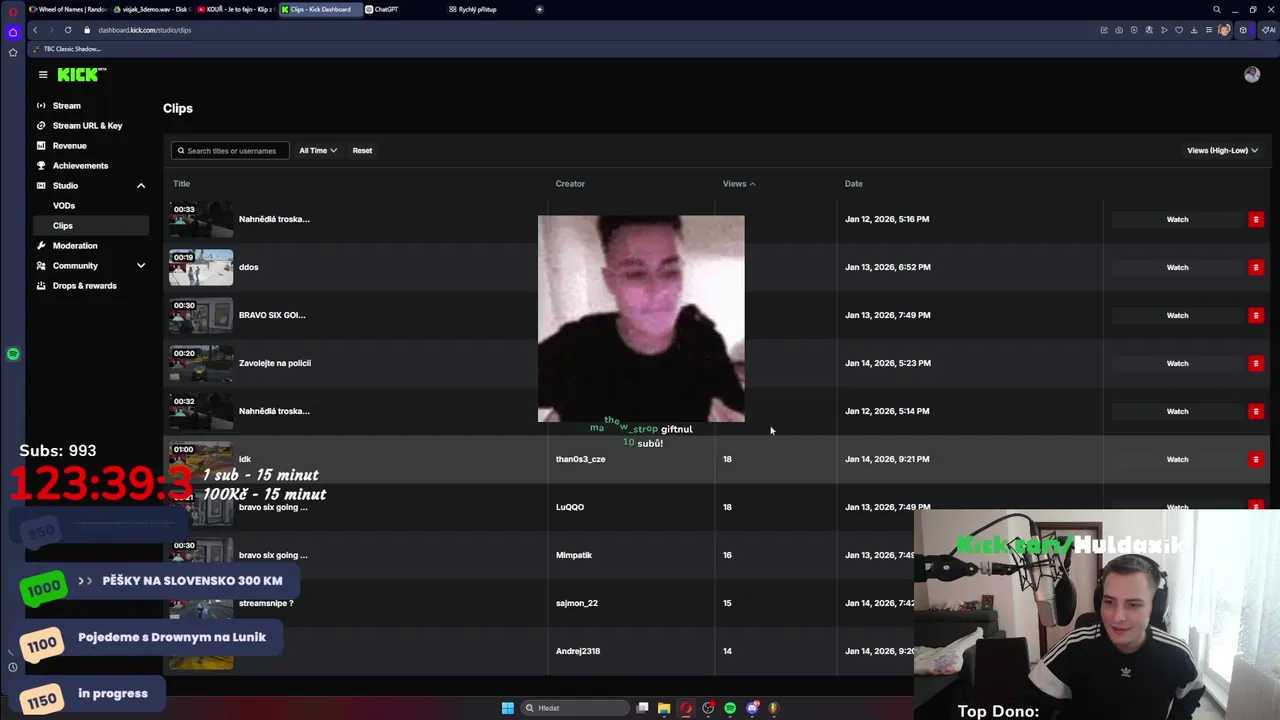This screenshot has width=1280, height=720.
Task: Click creator name 'sajmon_22'
Action: (576, 603)
